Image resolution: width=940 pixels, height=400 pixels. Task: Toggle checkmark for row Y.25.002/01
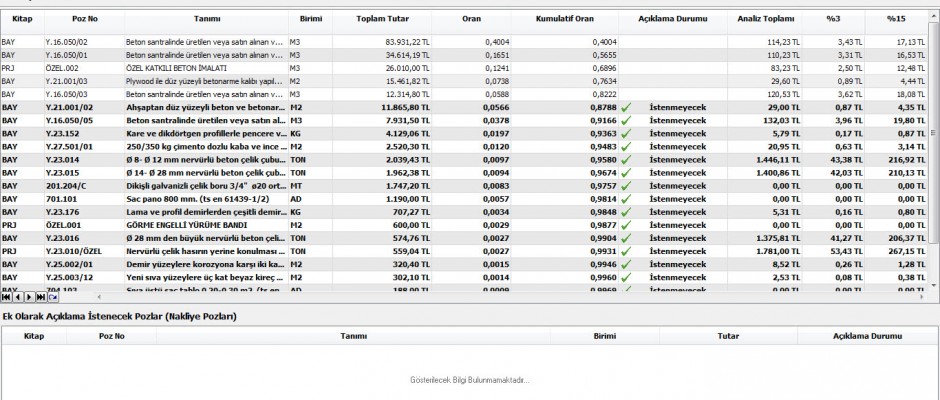point(626,263)
